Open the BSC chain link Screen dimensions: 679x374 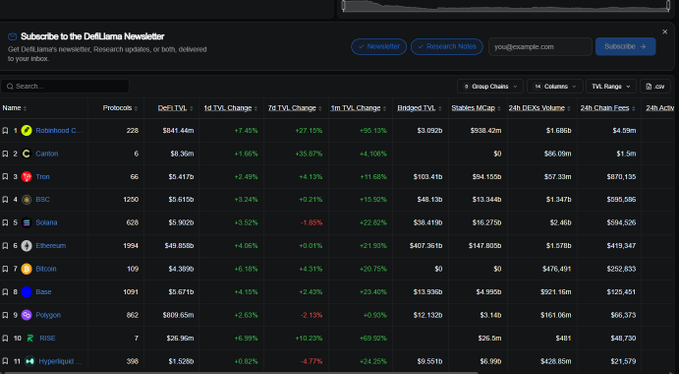pos(42,200)
